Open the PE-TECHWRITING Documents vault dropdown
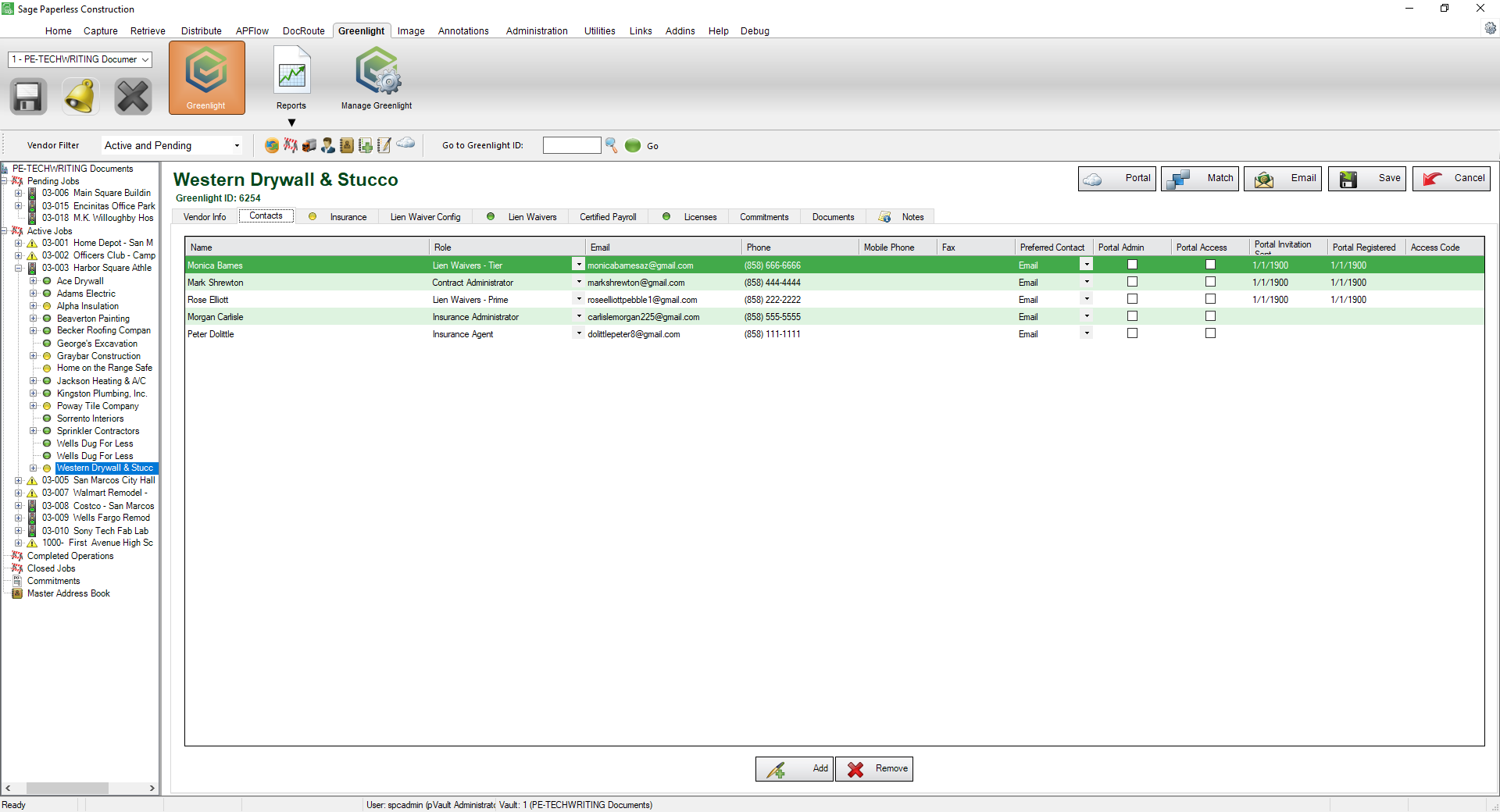 pyautogui.click(x=80, y=59)
